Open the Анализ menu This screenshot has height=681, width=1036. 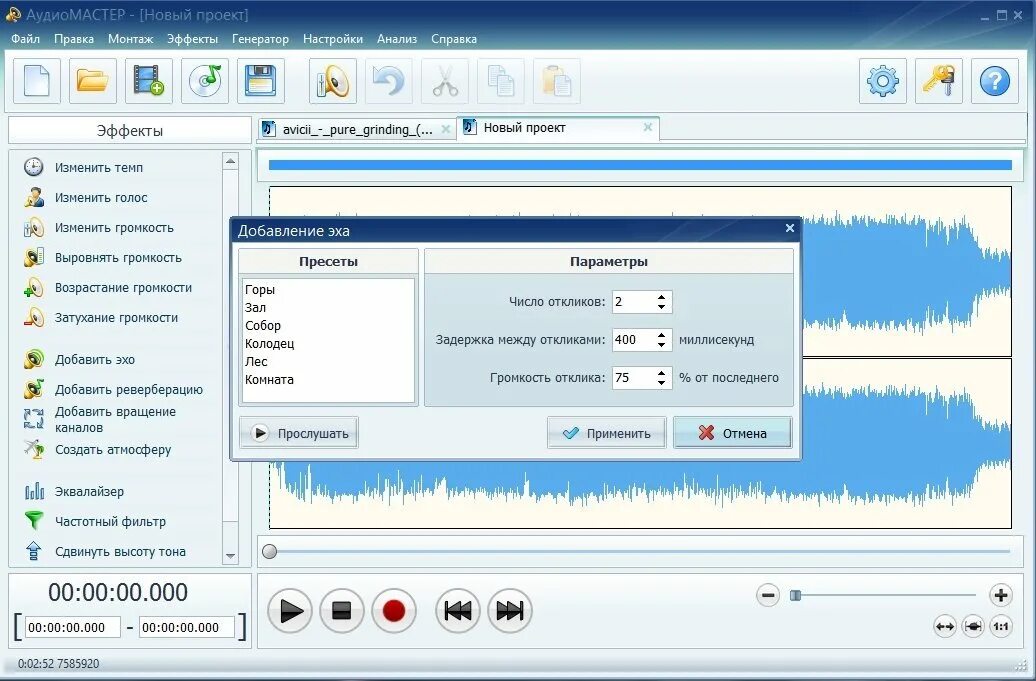396,39
